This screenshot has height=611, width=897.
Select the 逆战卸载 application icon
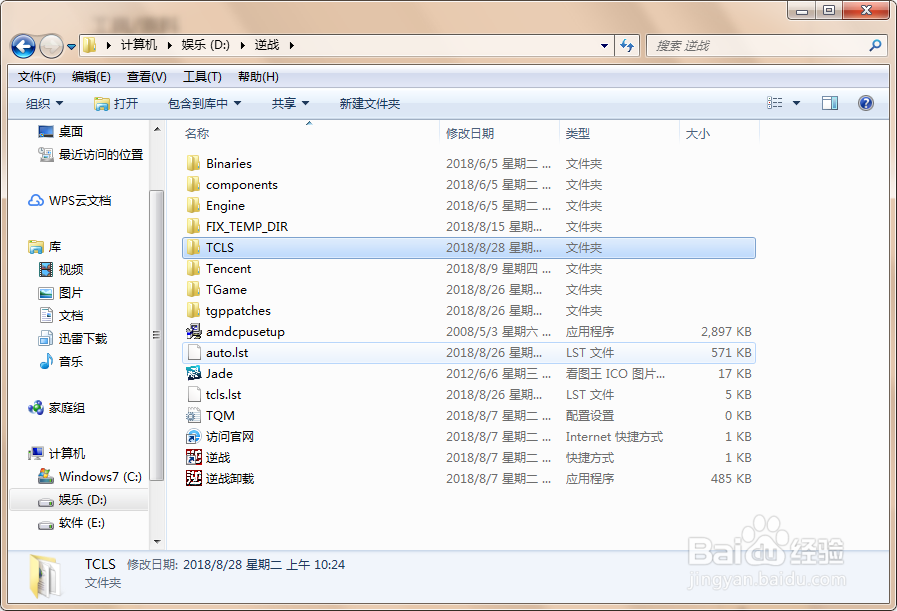(193, 478)
